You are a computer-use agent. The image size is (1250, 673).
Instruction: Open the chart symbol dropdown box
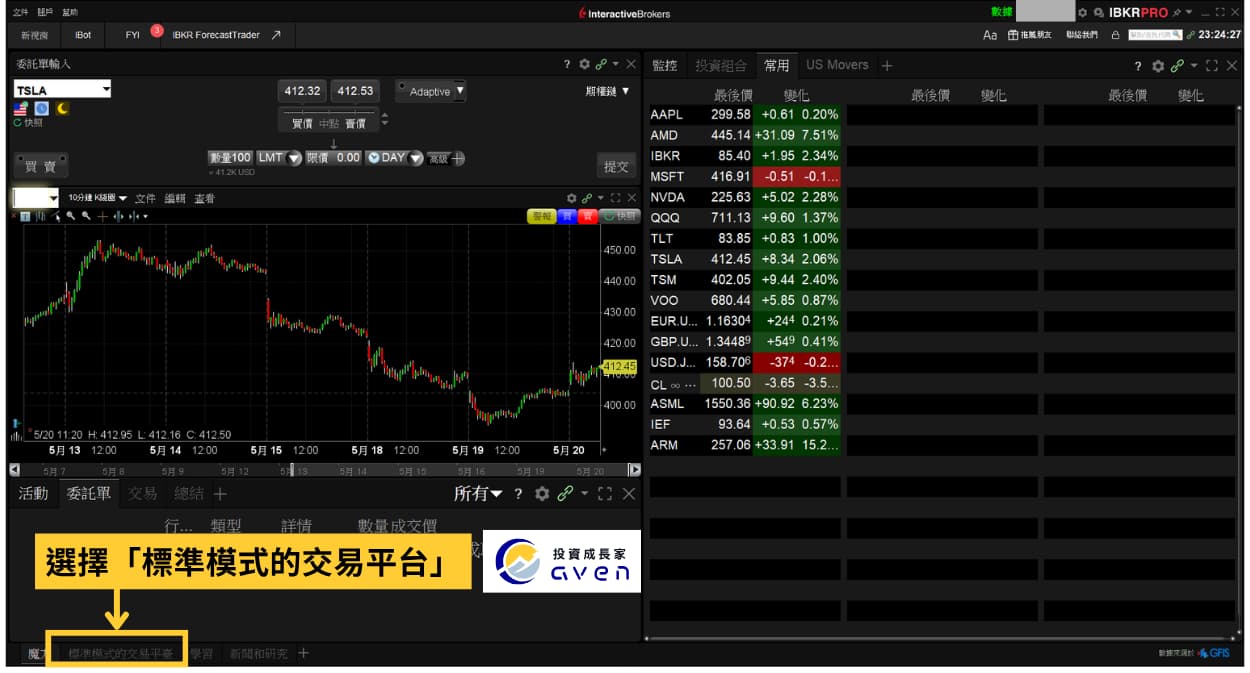click(37, 198)
